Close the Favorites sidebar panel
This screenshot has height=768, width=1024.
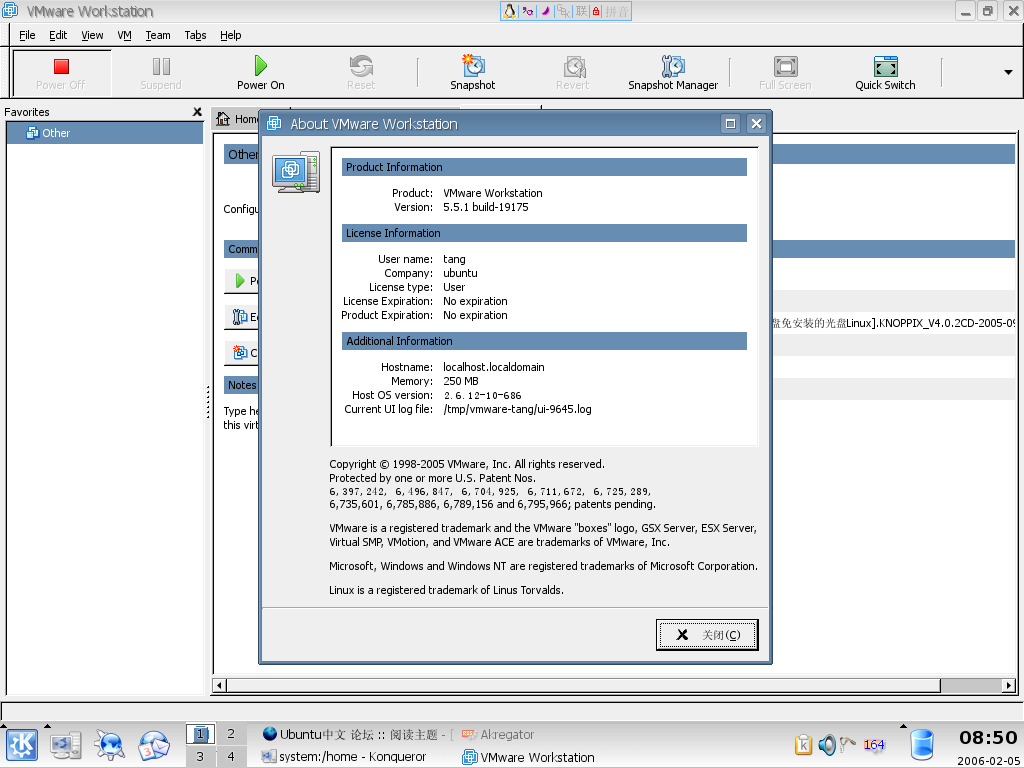[x=197, y=112]
